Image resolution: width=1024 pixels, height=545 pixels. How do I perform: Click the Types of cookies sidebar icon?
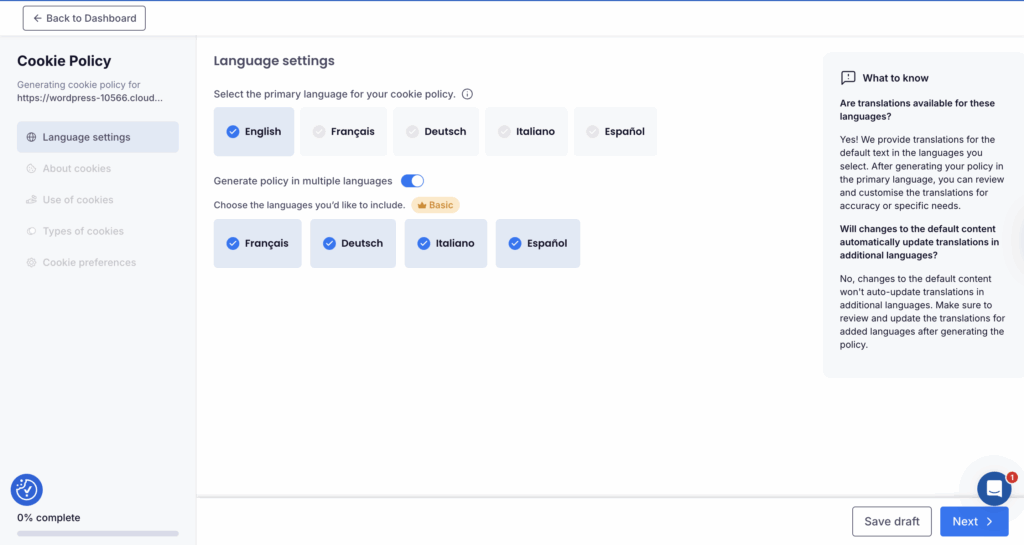pos(31,231)
